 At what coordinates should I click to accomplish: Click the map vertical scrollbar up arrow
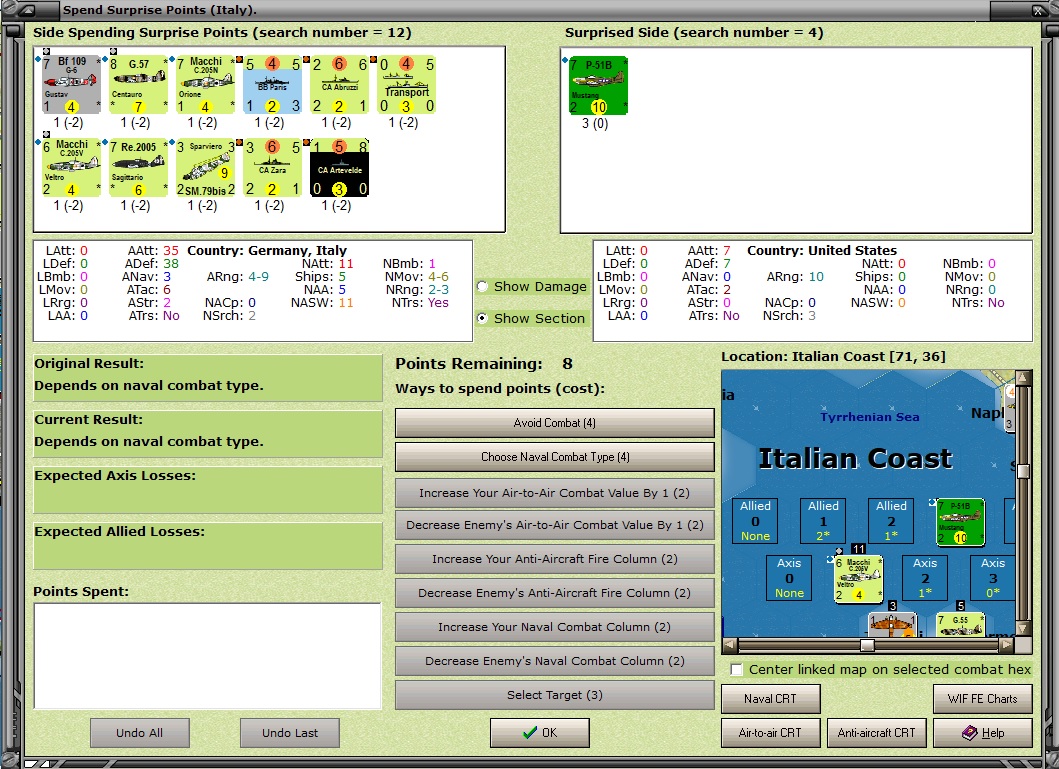click(1024, 377)
